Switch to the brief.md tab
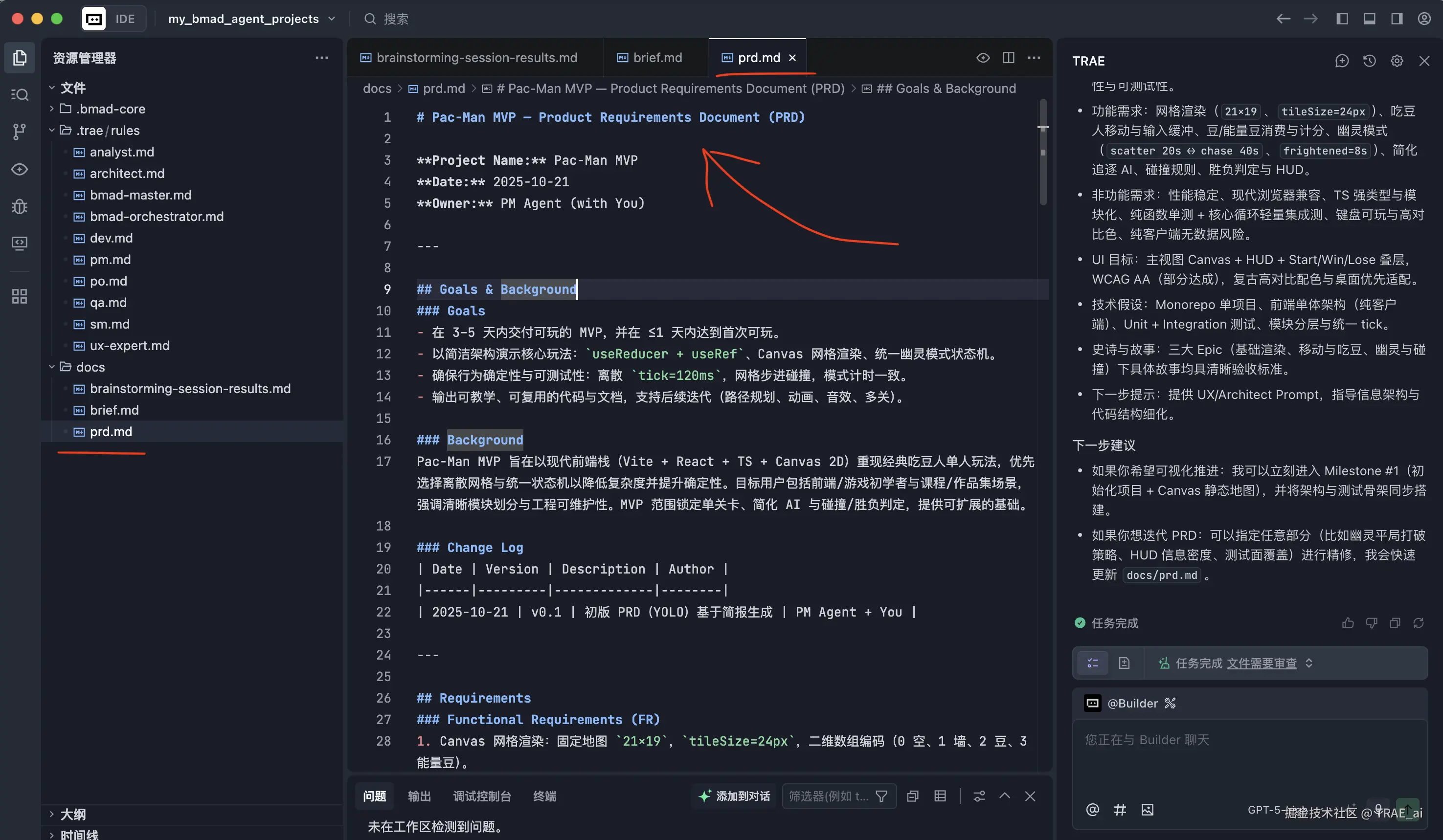 pos(657,58)
